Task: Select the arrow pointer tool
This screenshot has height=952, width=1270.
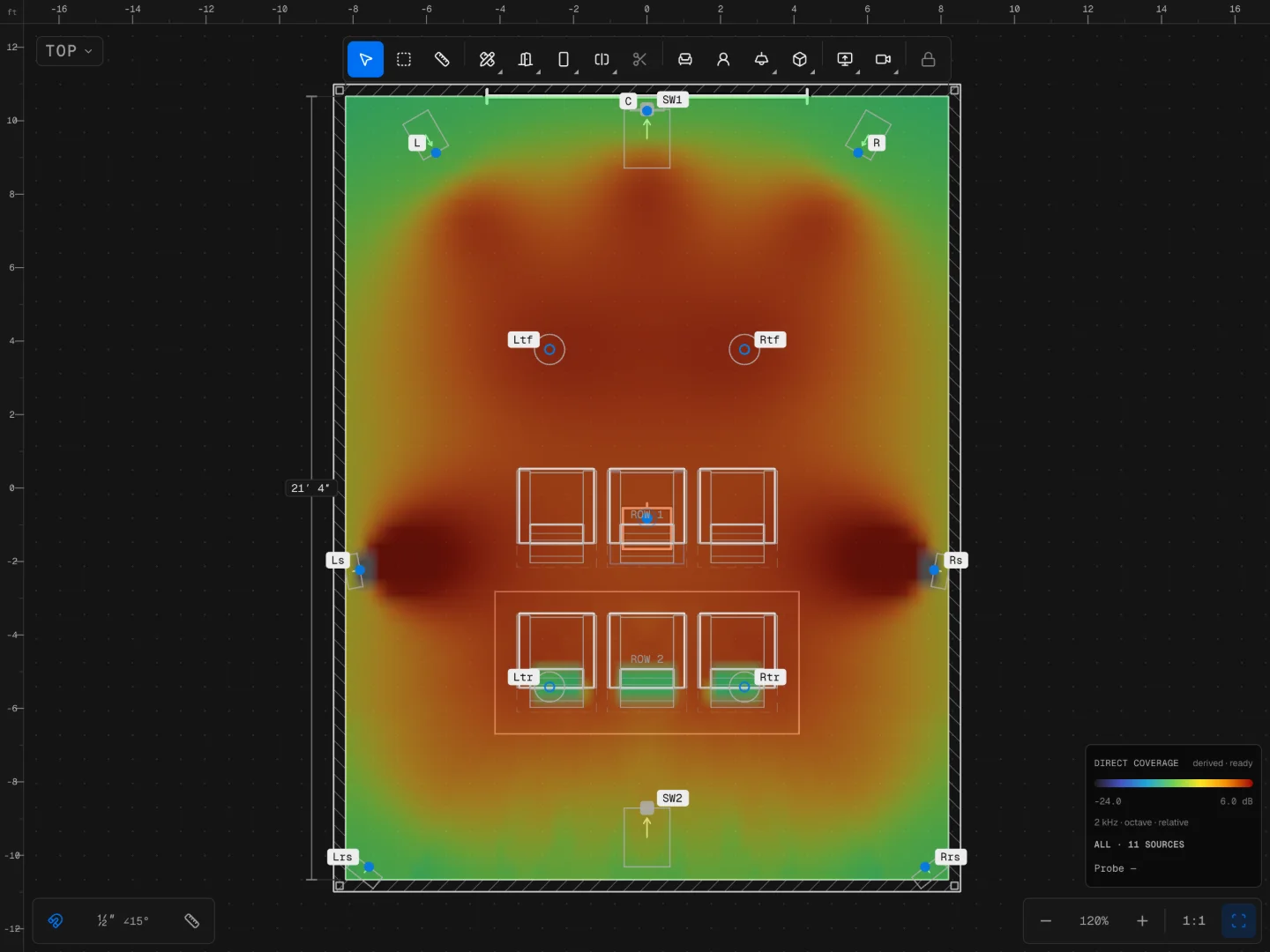Action: click(365, 59)
